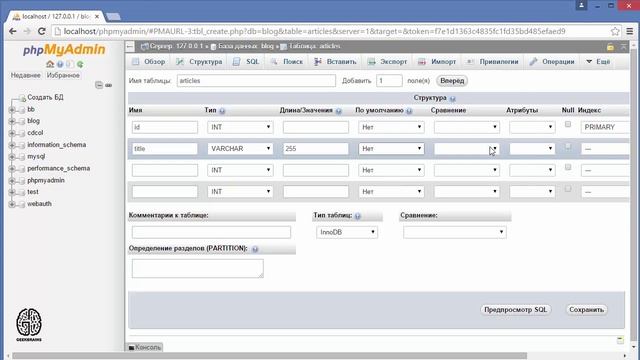Bookmark this page with star icon
Screen dimensions: 640x360
(615, 31)
